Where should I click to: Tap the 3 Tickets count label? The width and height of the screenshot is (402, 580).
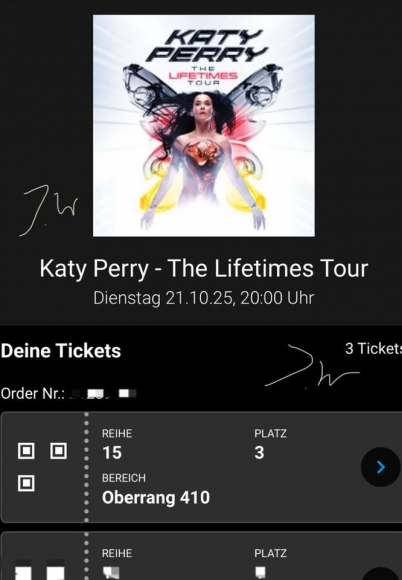[374, 348]
